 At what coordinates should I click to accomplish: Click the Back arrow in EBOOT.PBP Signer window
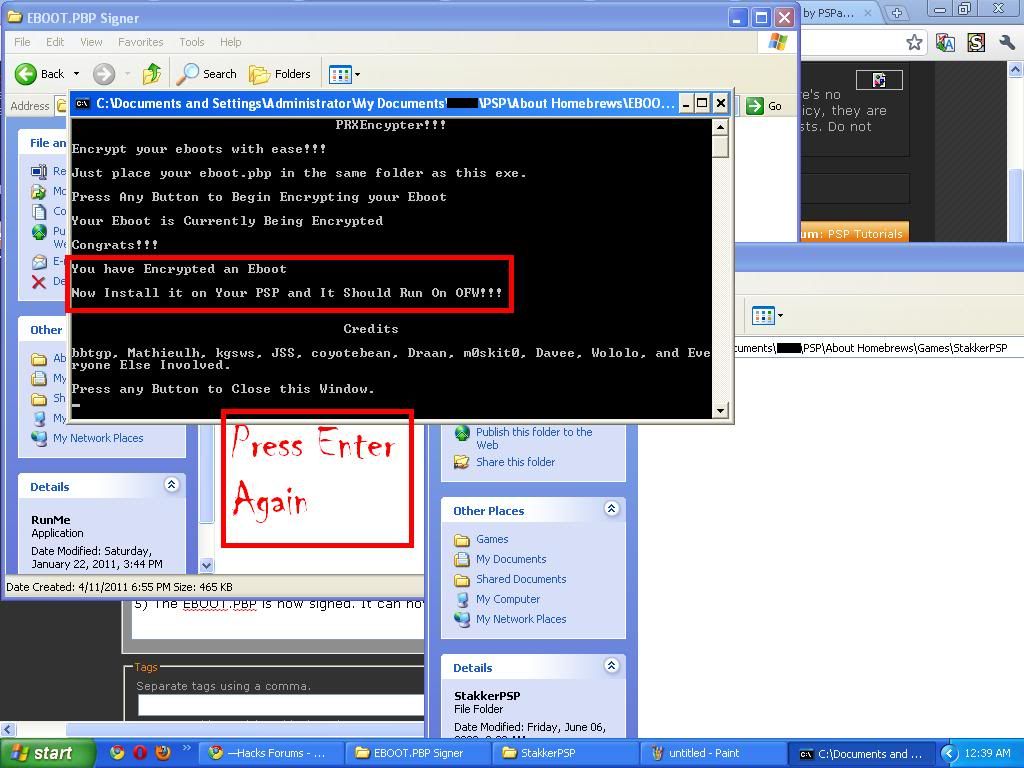26,74
